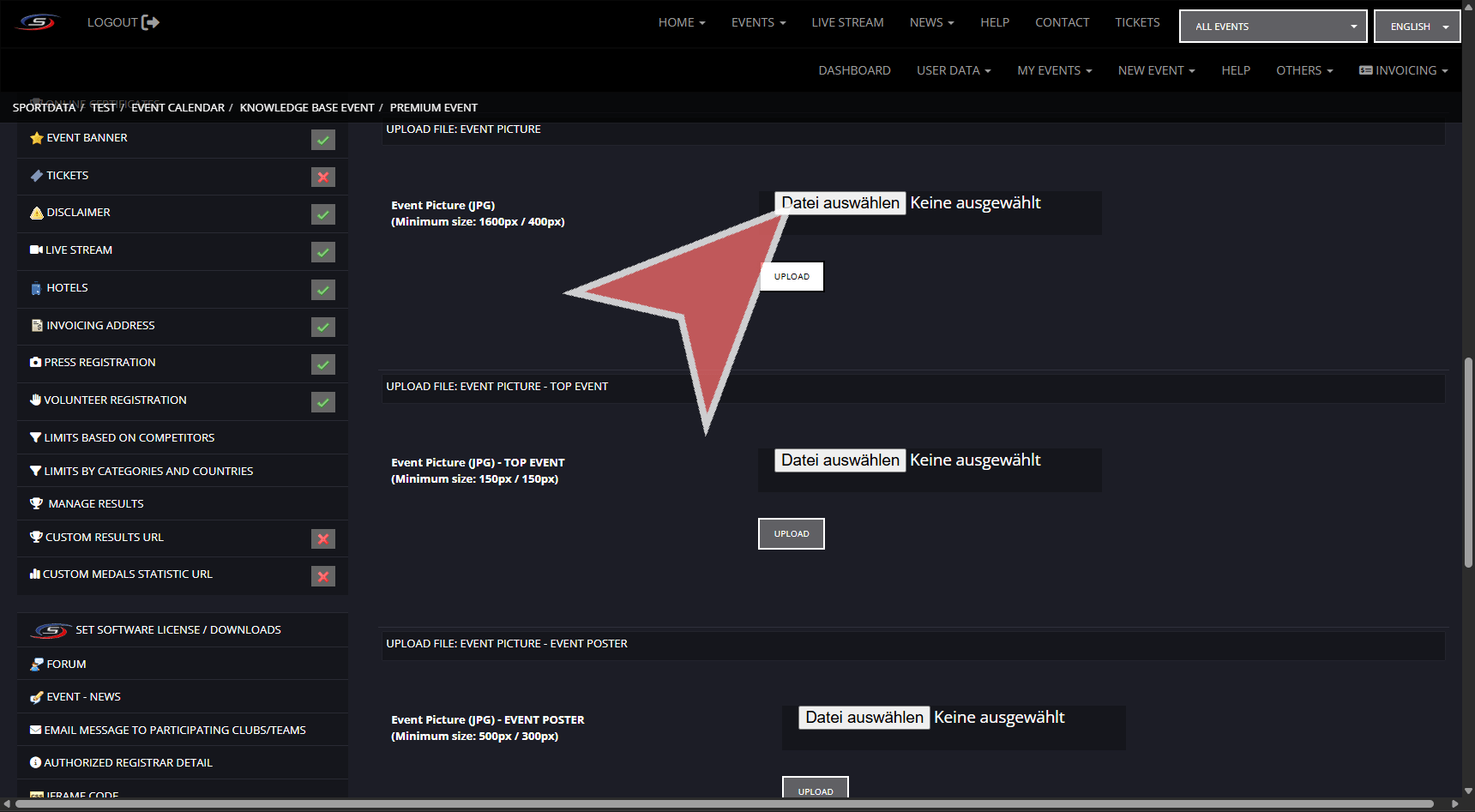Expand the My Events menu
The image size is (1475, 812).
(1054, 70)
